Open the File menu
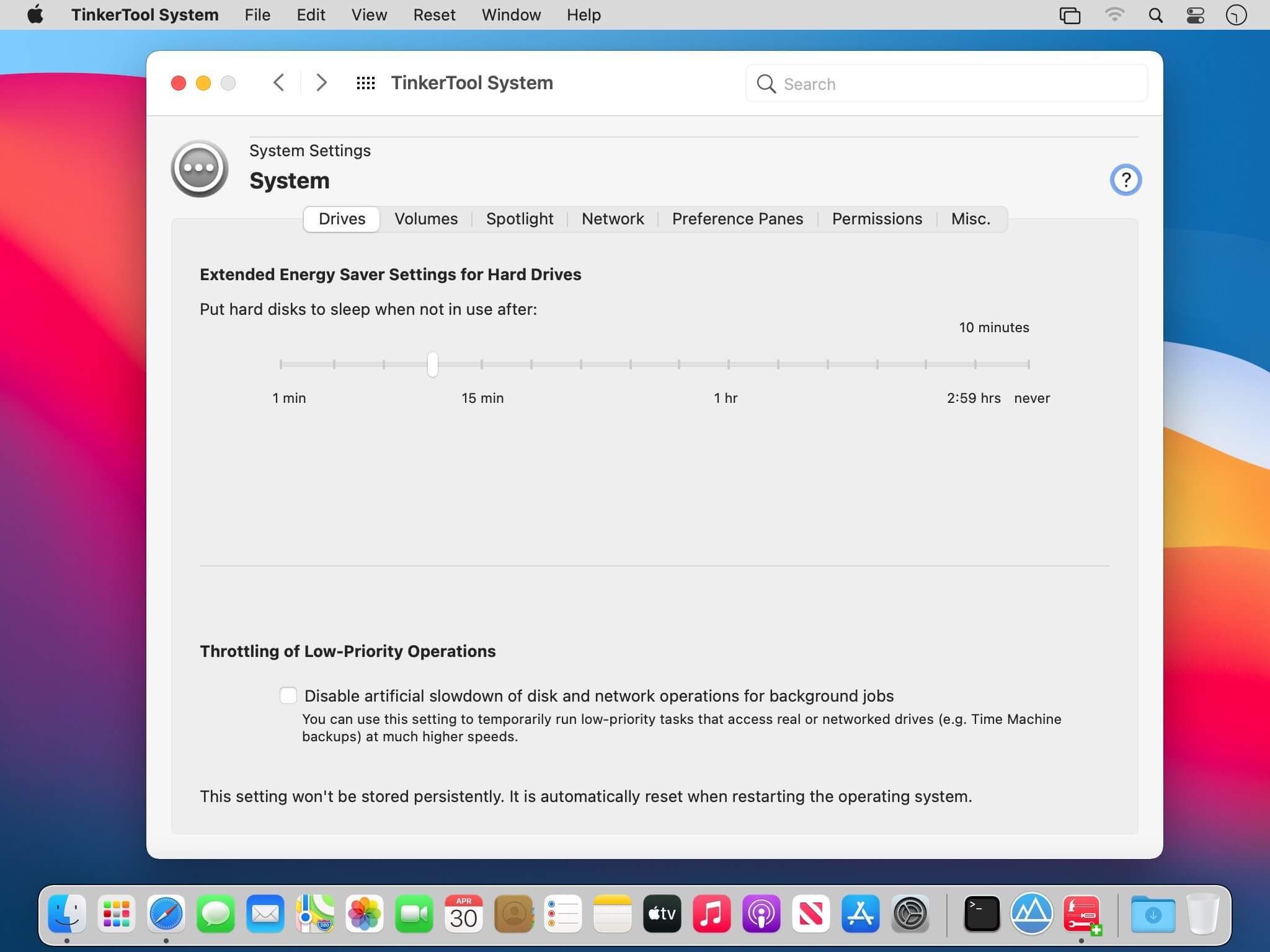The height and width of the screenshot is (952, 1270). (x=257, y=15)
